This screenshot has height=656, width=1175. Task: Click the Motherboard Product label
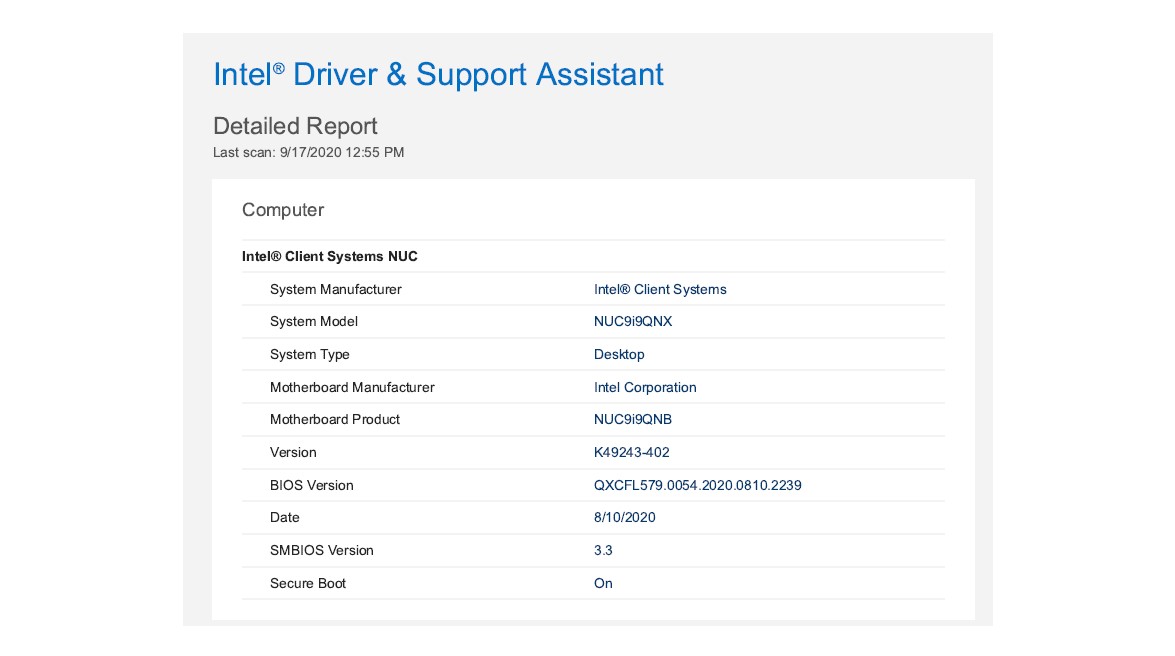[335, 420]
